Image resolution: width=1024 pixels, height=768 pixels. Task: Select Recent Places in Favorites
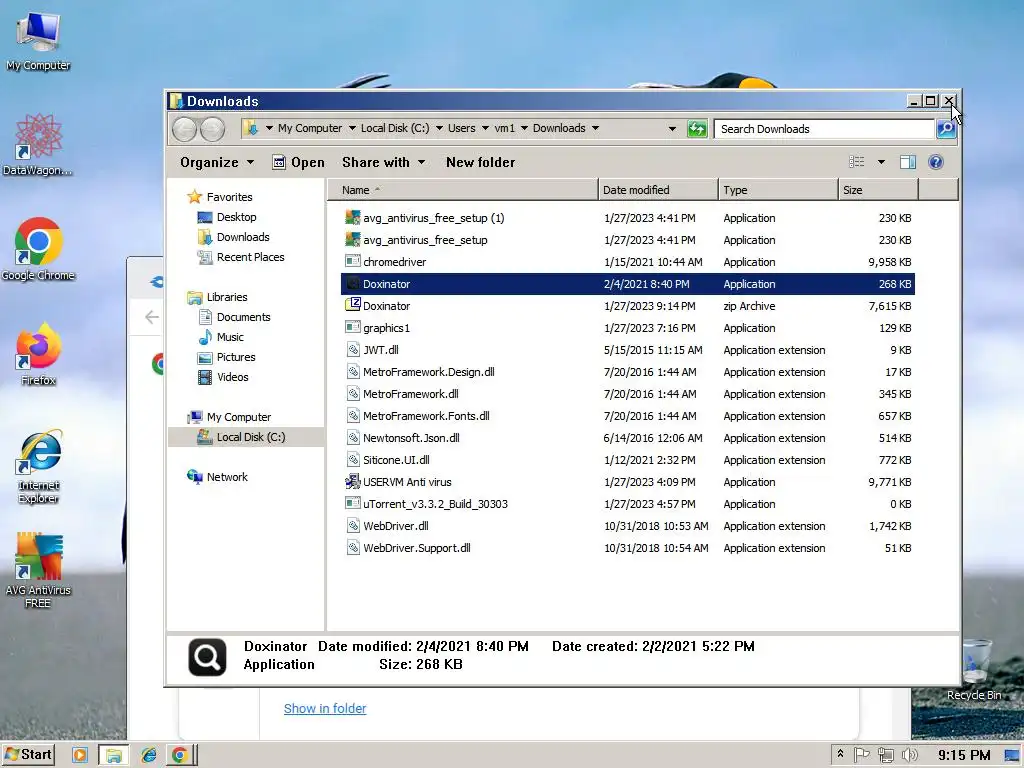[250, 257]
